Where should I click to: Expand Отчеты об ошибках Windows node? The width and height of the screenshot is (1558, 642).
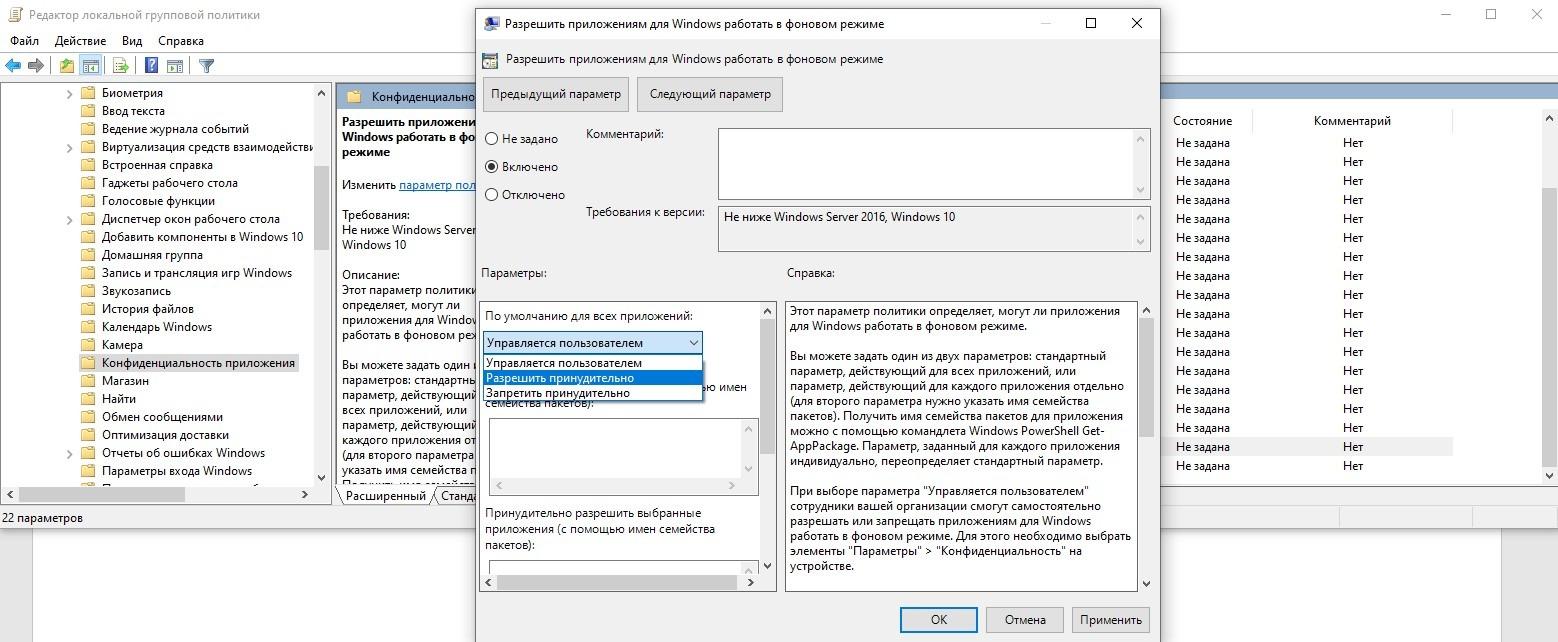(x=69, y=453)
